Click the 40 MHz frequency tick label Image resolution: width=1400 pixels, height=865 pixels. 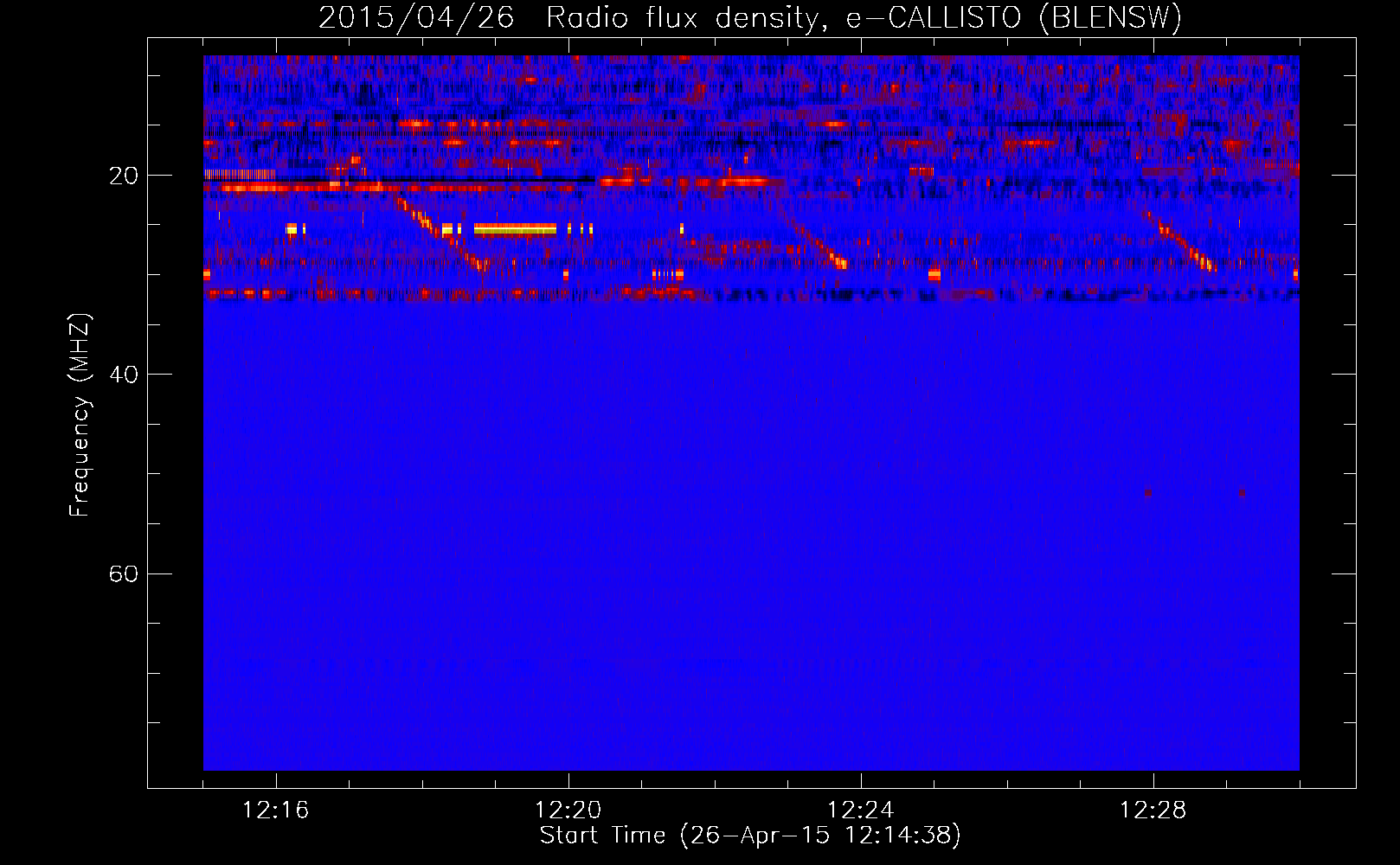124,375
